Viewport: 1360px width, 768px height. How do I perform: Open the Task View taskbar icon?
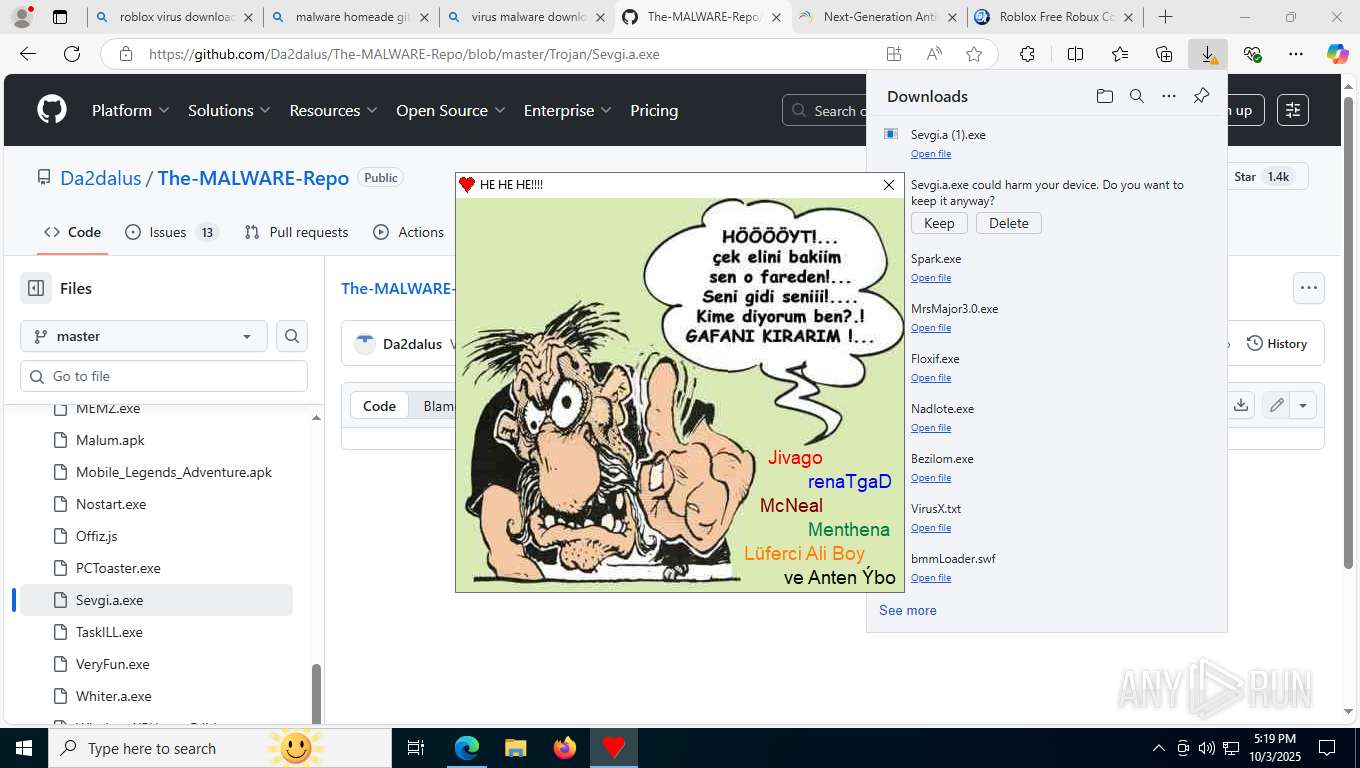pos(416,748)
